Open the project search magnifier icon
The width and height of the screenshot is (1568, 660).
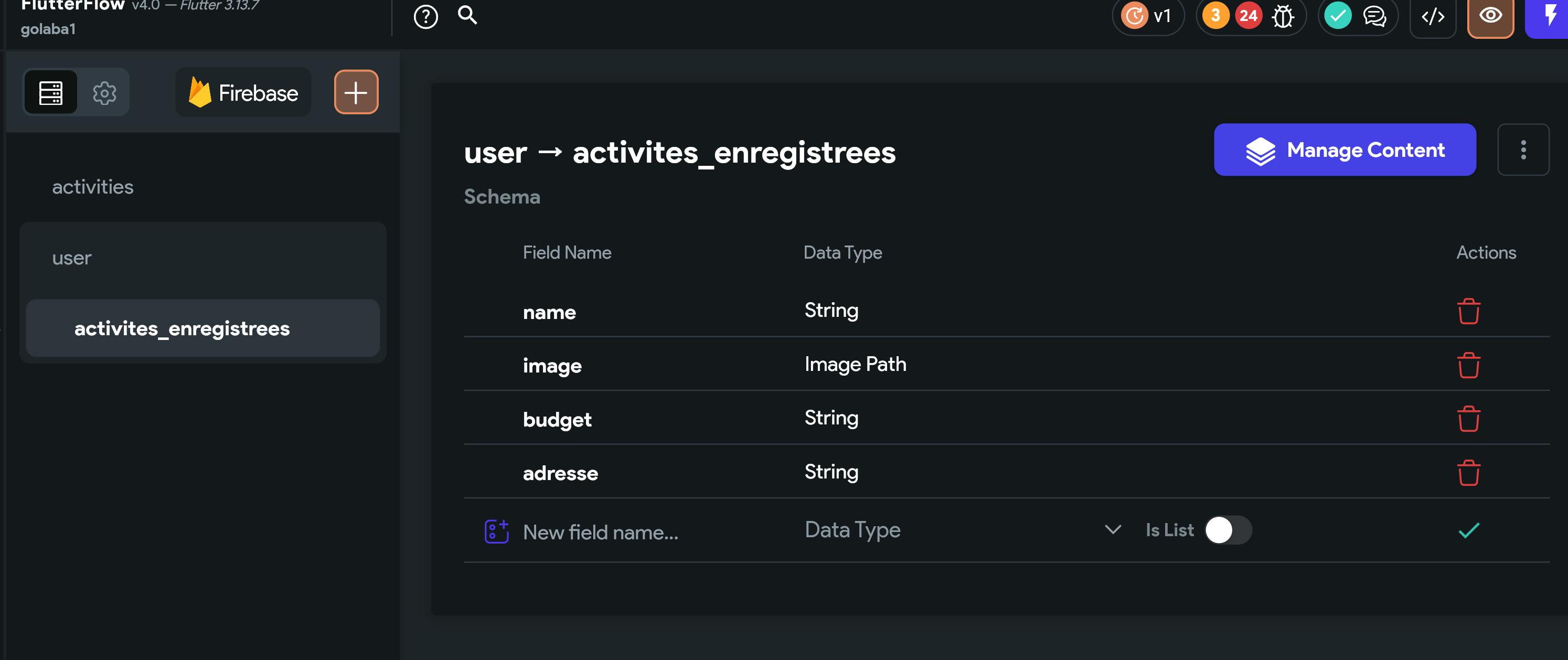click(x=467, y=15)
